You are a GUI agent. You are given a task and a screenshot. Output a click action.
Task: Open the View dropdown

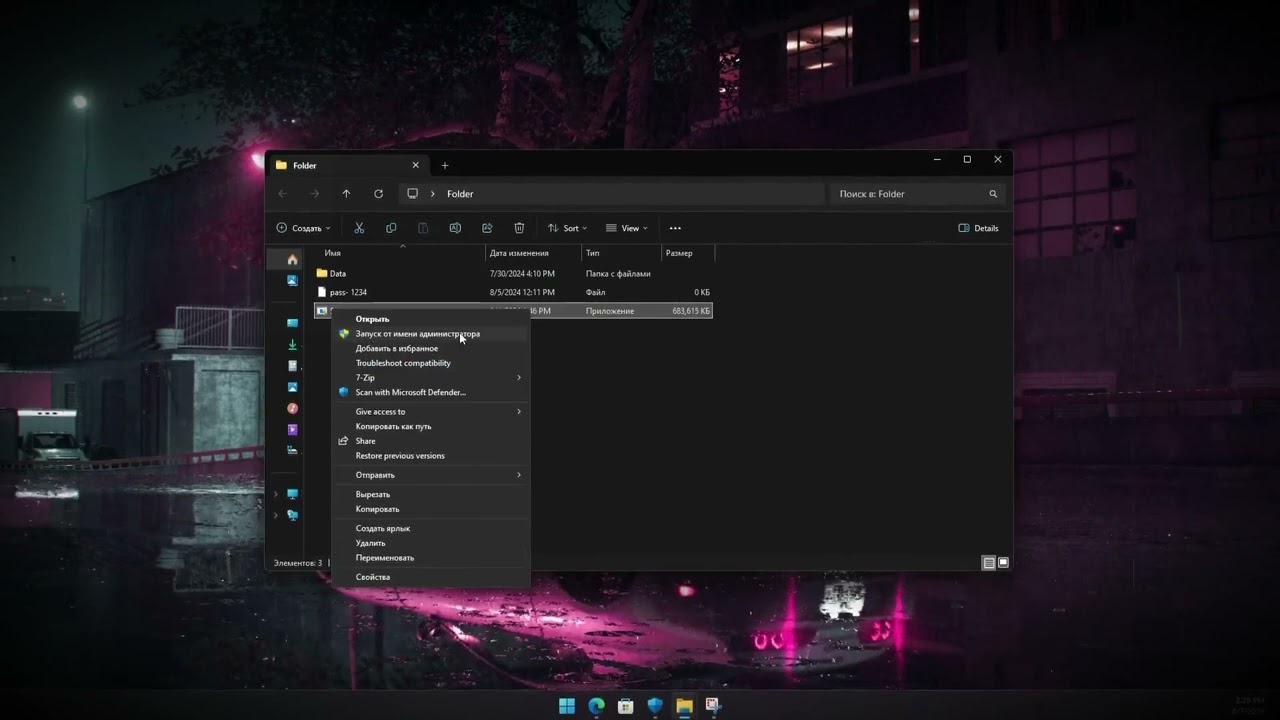click(x=626, y=228)
